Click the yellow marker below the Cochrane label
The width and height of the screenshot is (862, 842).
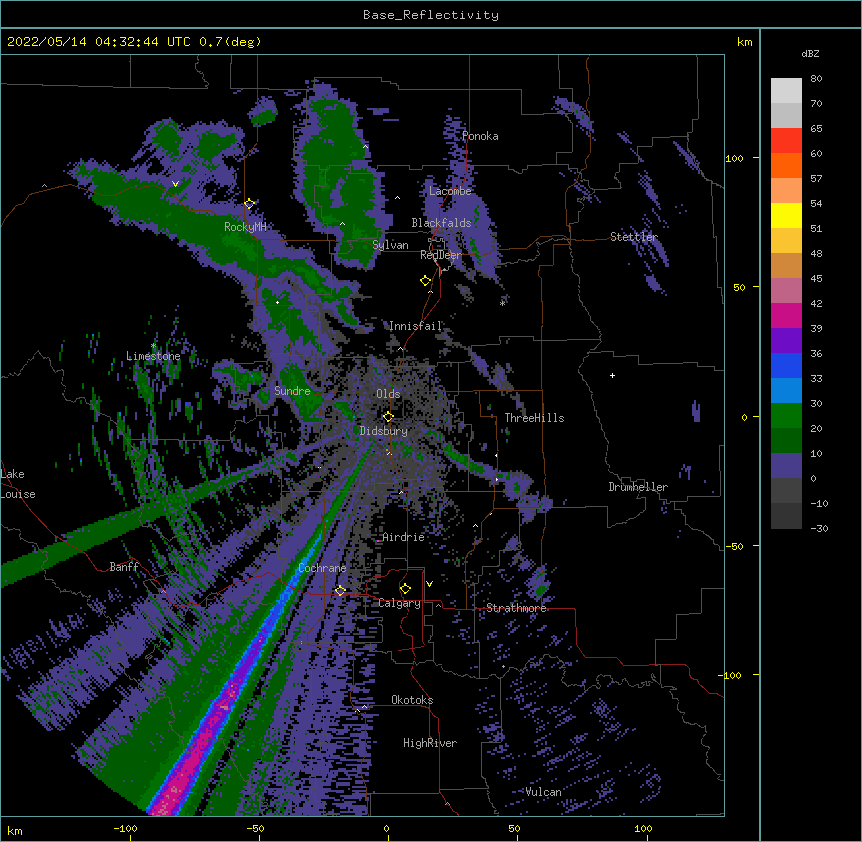click(340, 590)
